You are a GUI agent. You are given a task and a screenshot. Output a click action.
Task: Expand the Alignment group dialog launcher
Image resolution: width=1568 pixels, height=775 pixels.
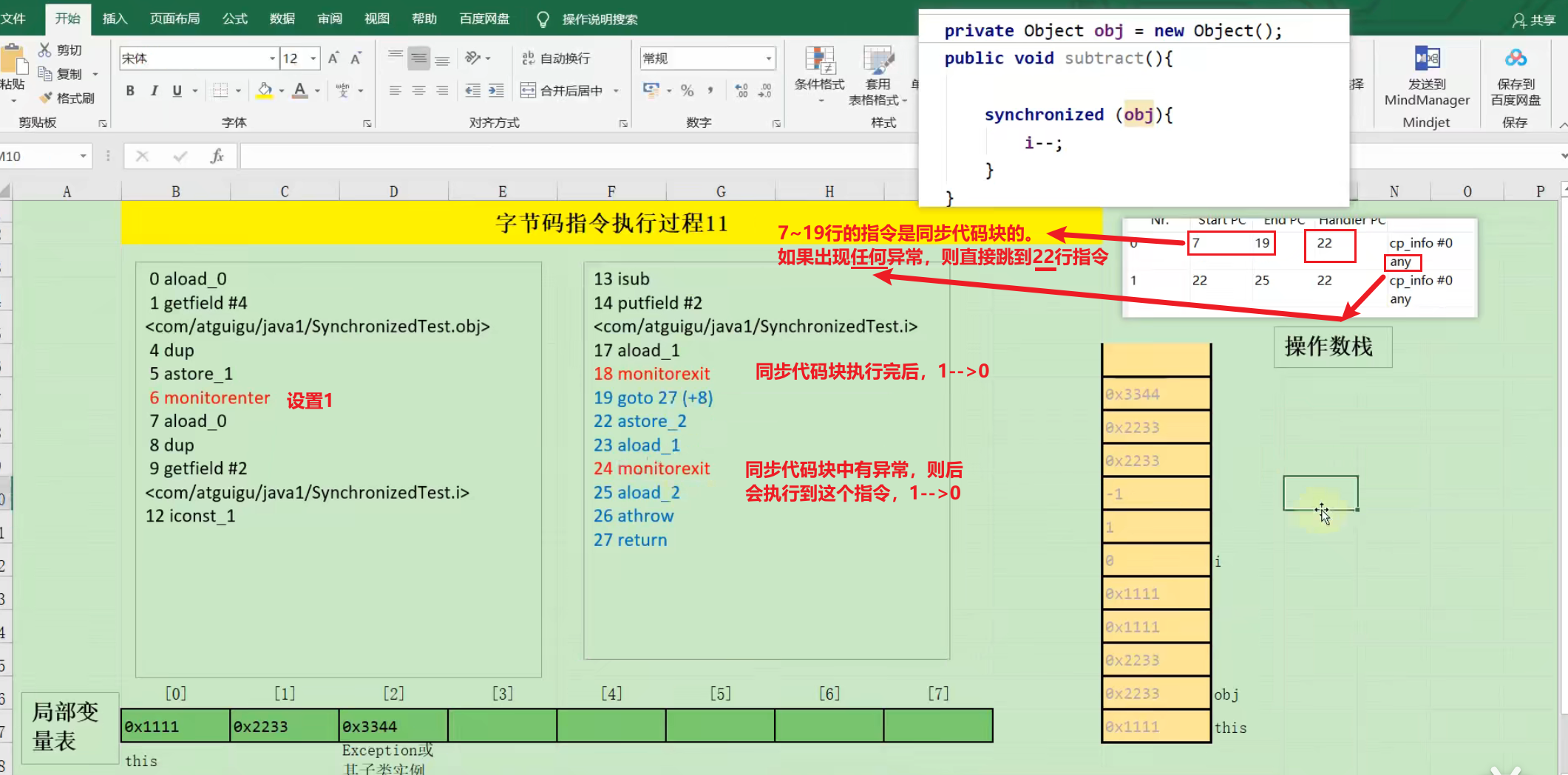coord(623,123)
